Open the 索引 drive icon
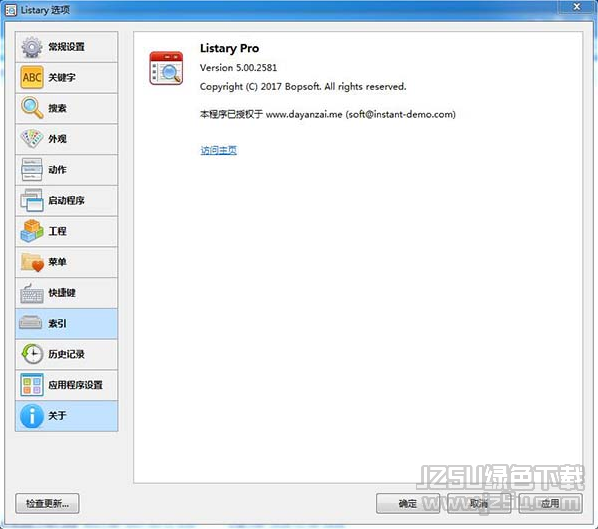 pos(31,323)
